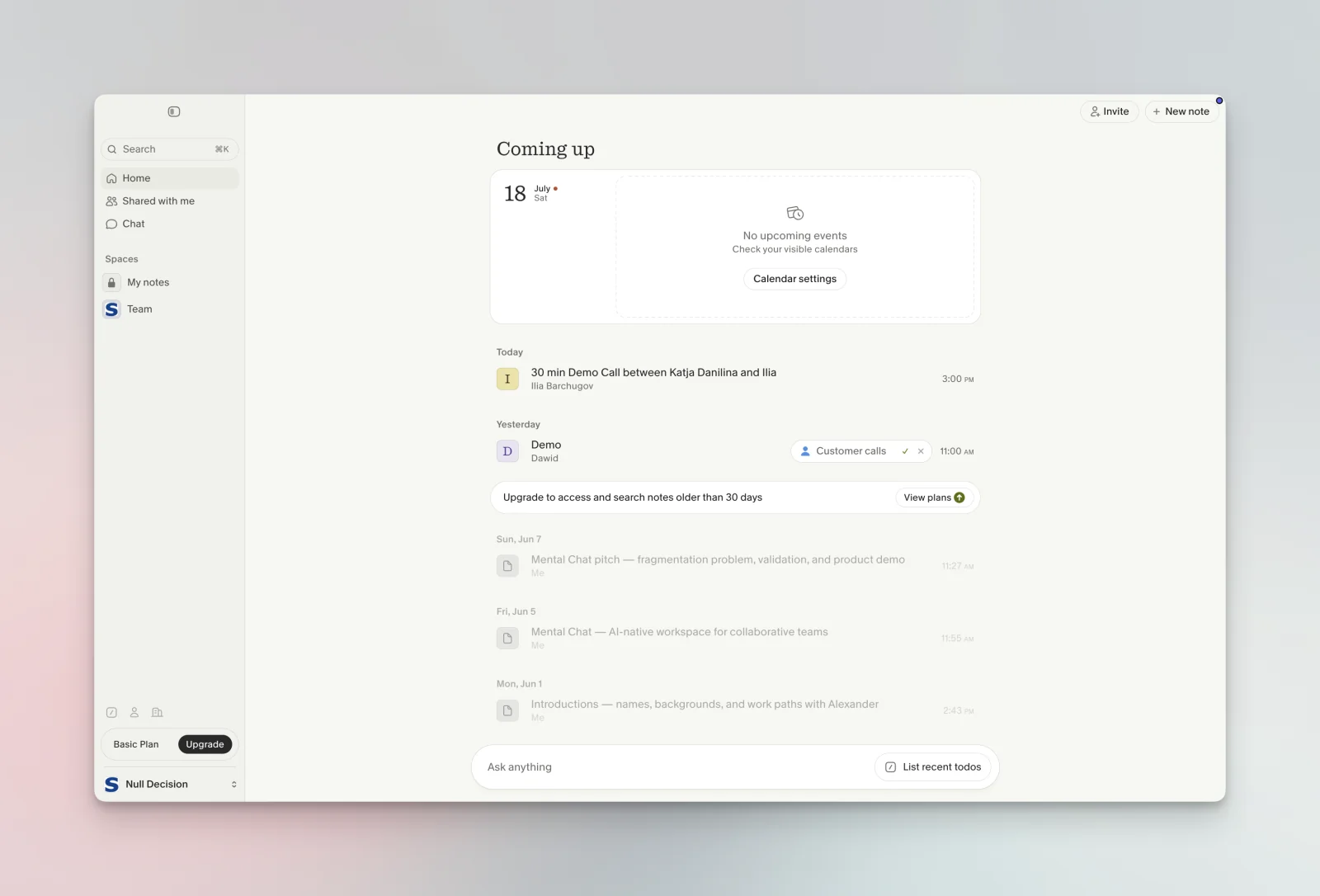This screenshot has width=1320, height=896.
Task: Click the building icon in sidebar footer
Action: (x=158, y=712)
